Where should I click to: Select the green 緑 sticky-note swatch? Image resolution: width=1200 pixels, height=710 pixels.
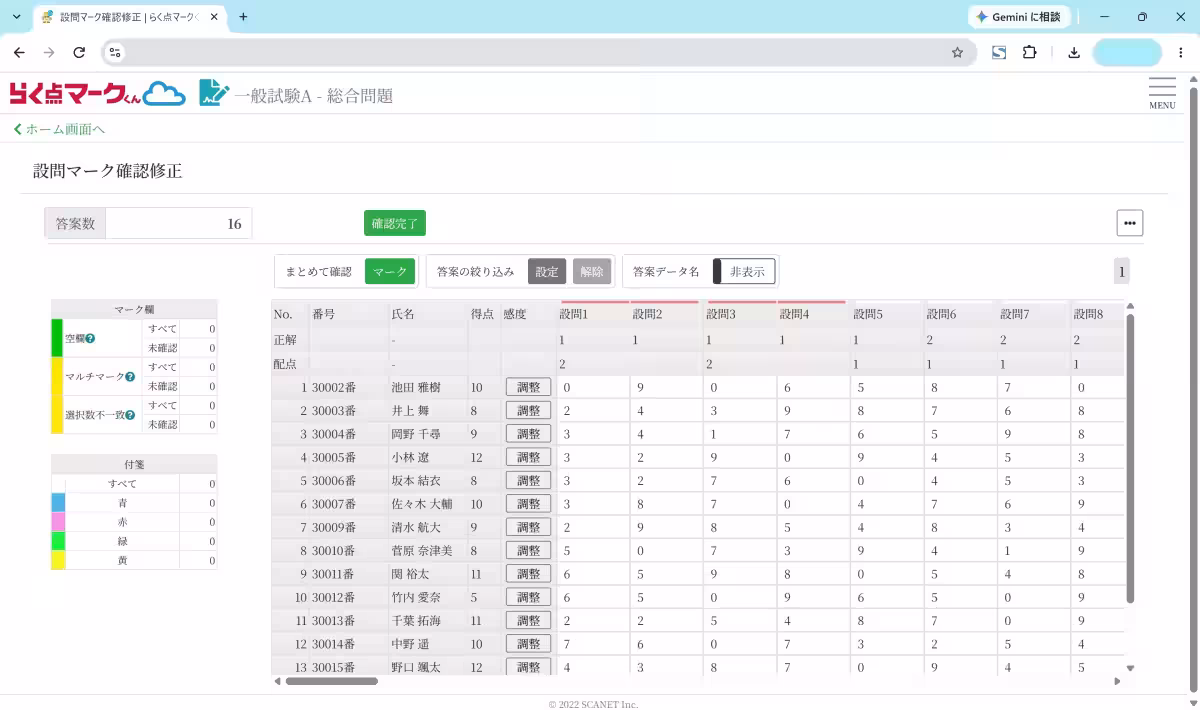coord(58,540)
